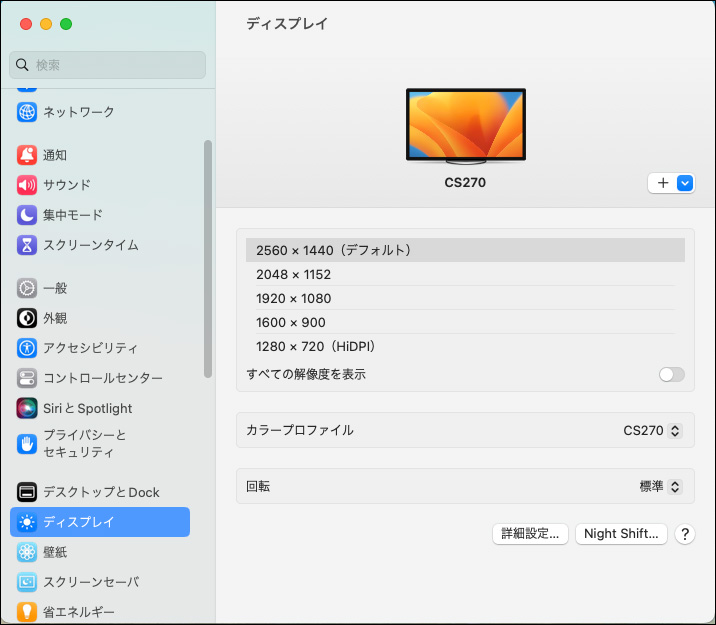716x625 pixels.
Task: Choose resolution 1600 × 900
Action: pos(465,322)
